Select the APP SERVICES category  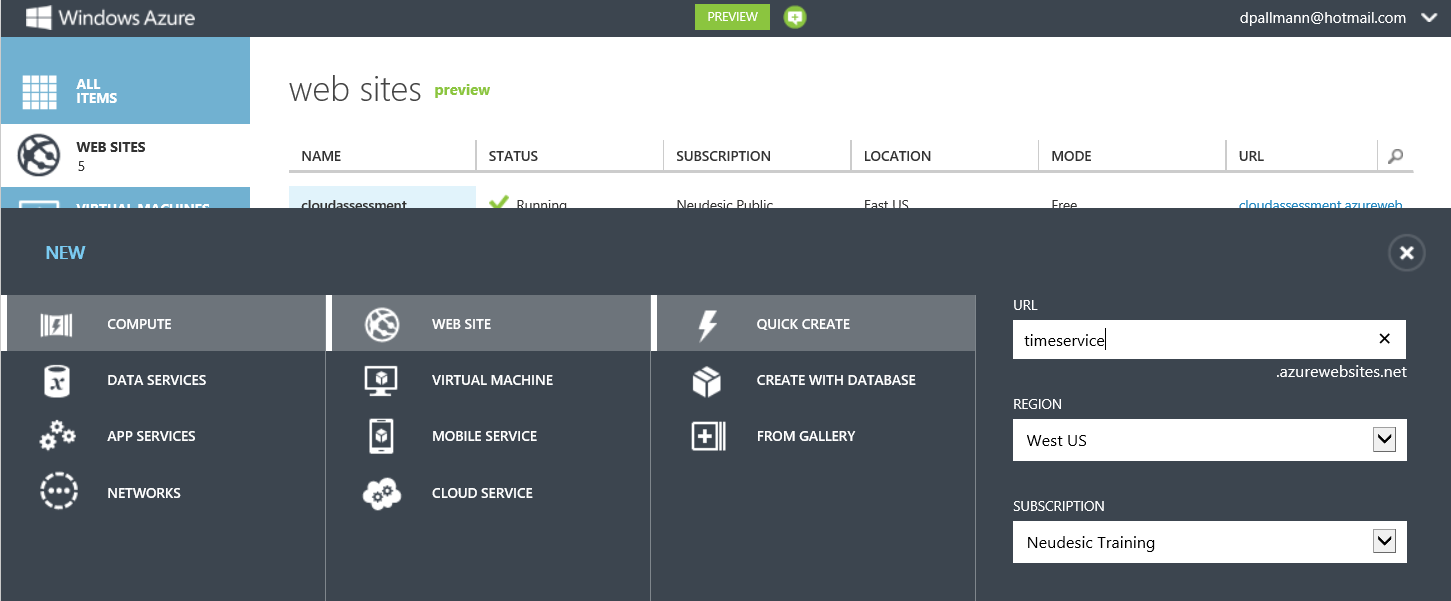click(x=163, y=436)
